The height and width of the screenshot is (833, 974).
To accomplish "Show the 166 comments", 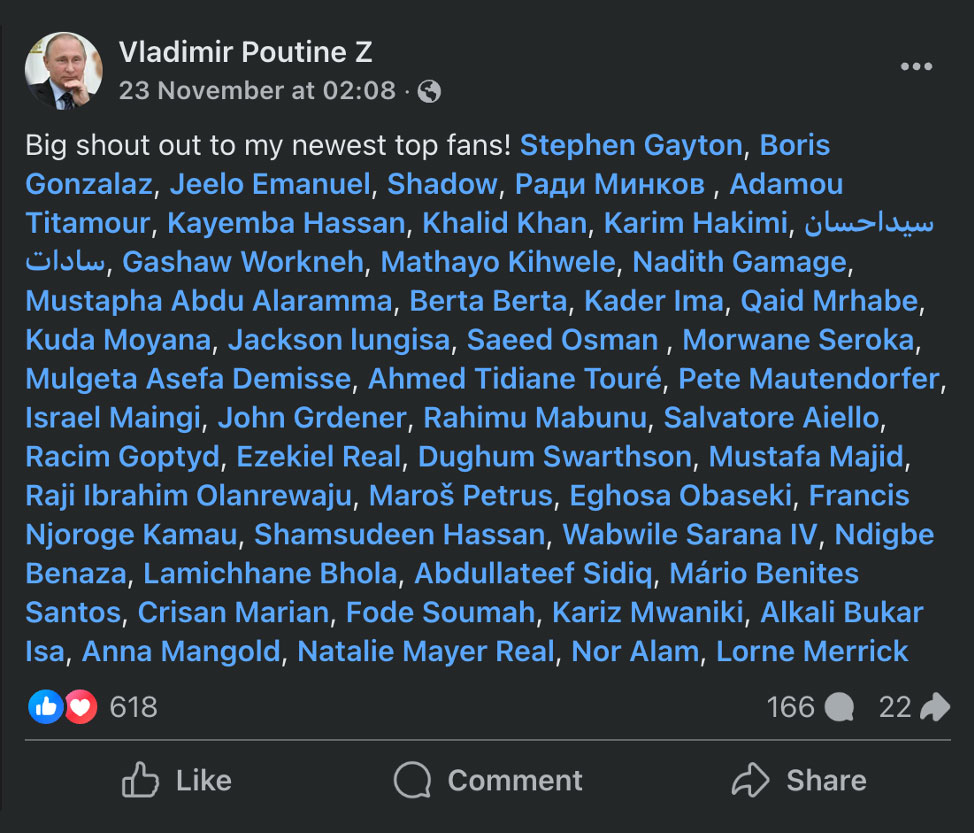I will pyautogui.click(x=790, y=708).
